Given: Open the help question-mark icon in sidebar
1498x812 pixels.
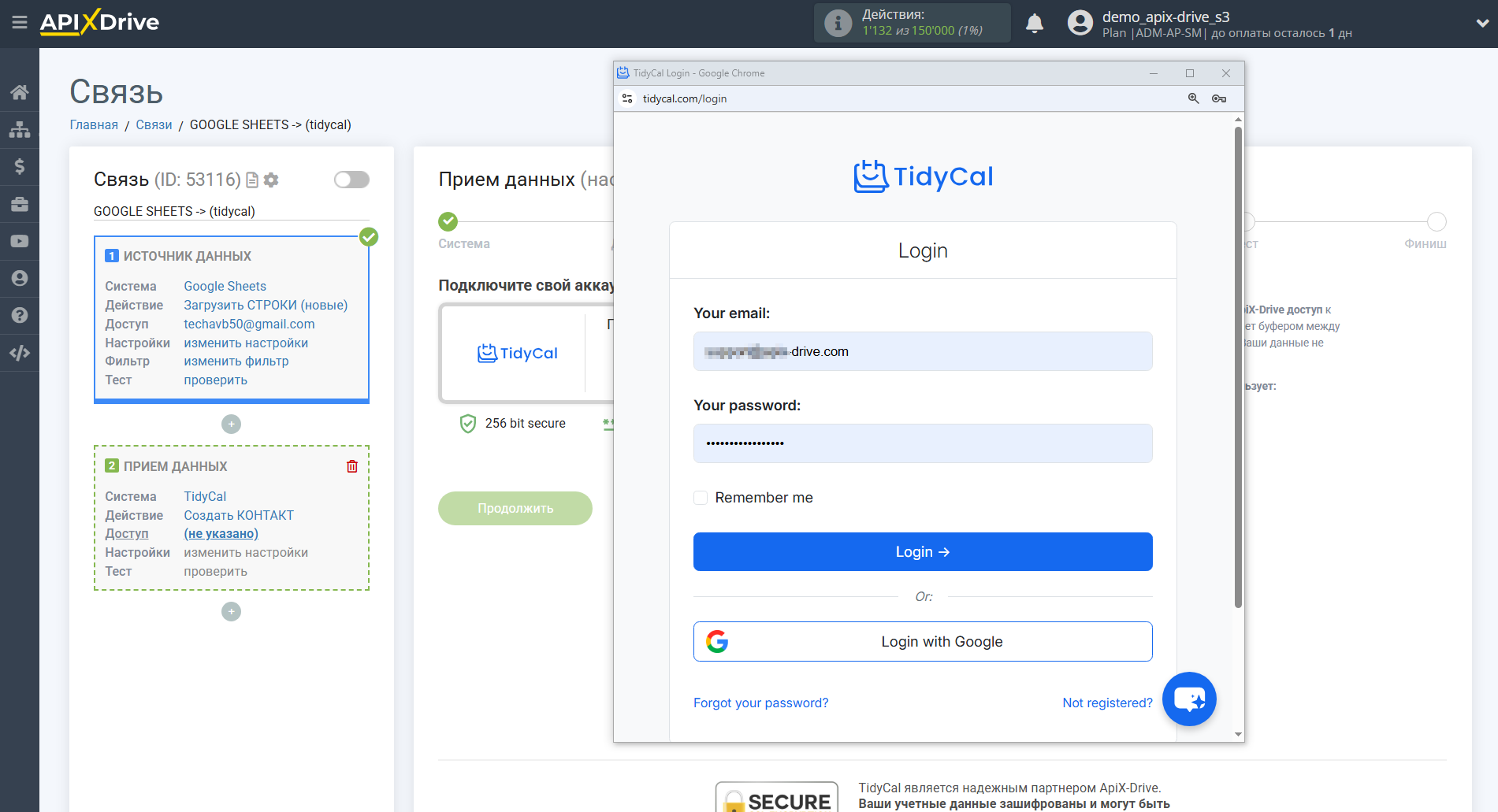Looking at the screenshot, I should pyautogui.click(x=20, y=315).
